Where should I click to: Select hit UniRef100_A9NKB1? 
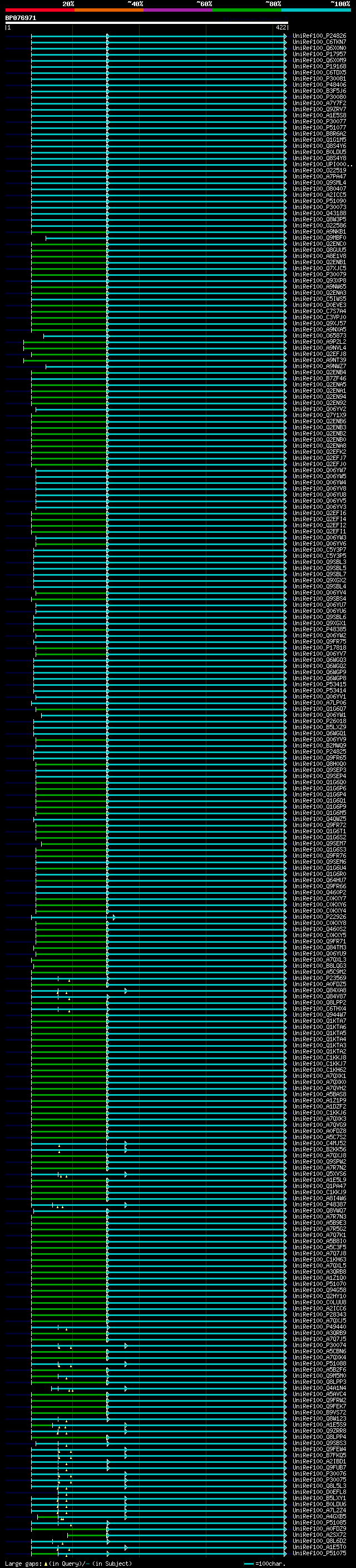tap(319, 232)
